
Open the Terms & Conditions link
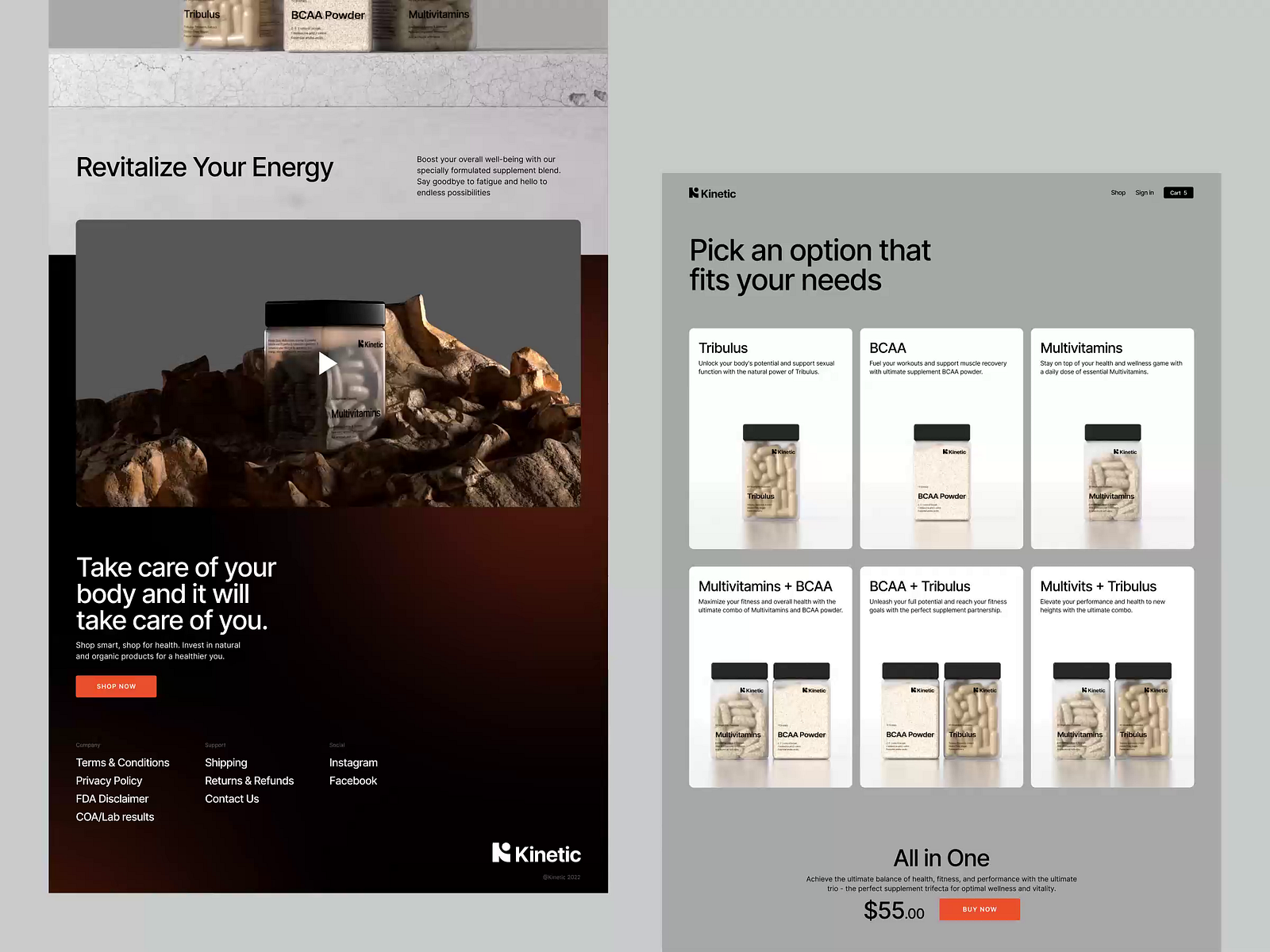[x=122, y=762]
